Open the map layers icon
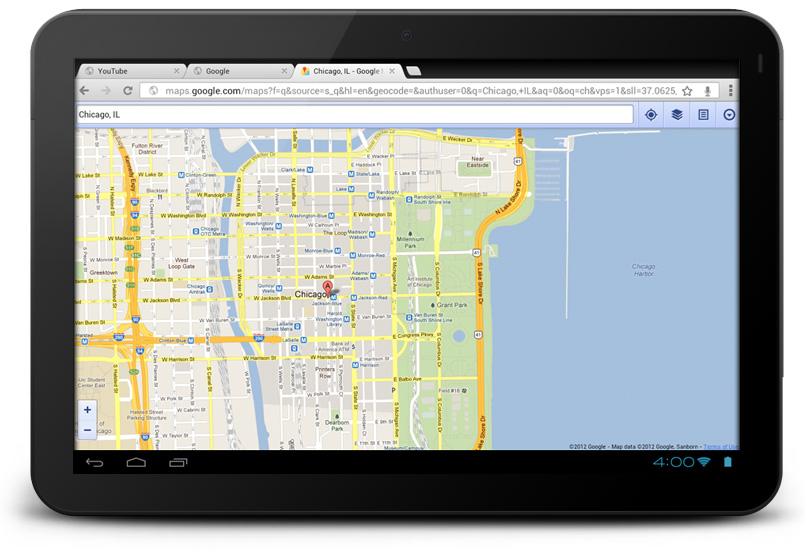This screenshot has width=805, height=551. pos(677,115)
